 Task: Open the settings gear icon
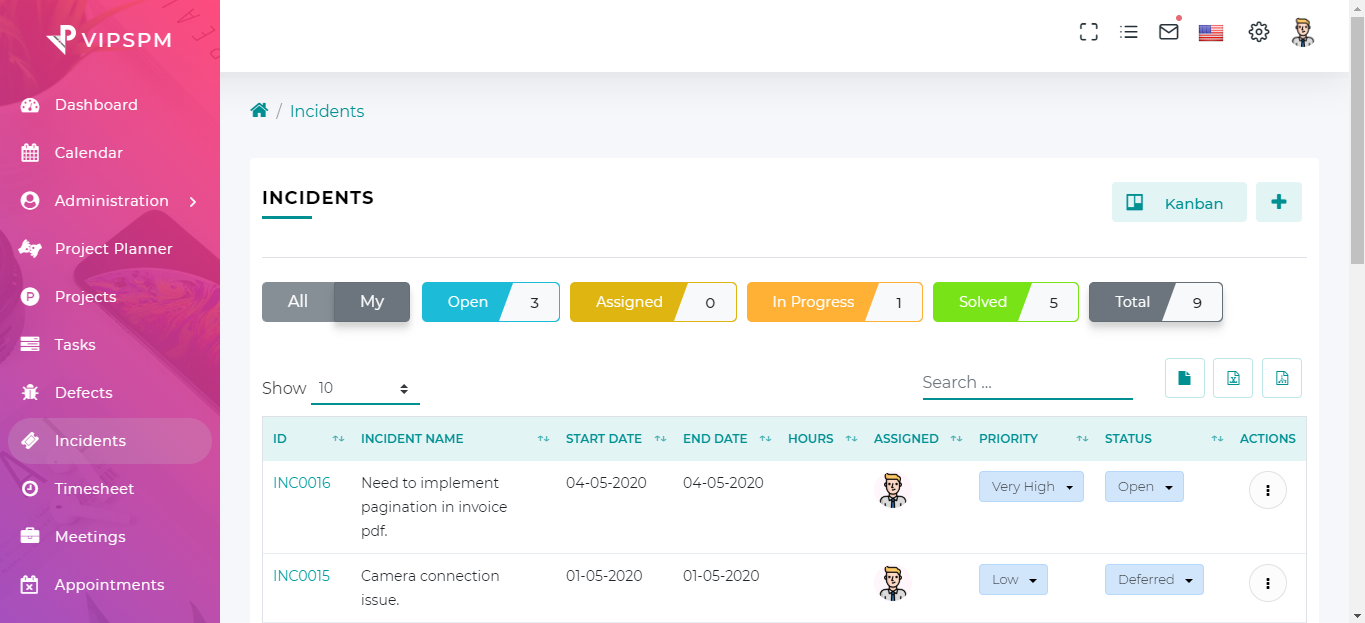coord(1258,32)
